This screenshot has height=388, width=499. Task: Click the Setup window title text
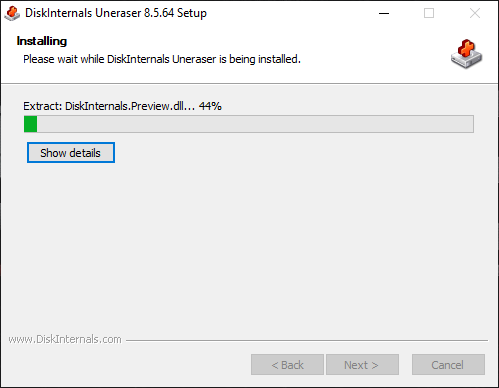116,13
